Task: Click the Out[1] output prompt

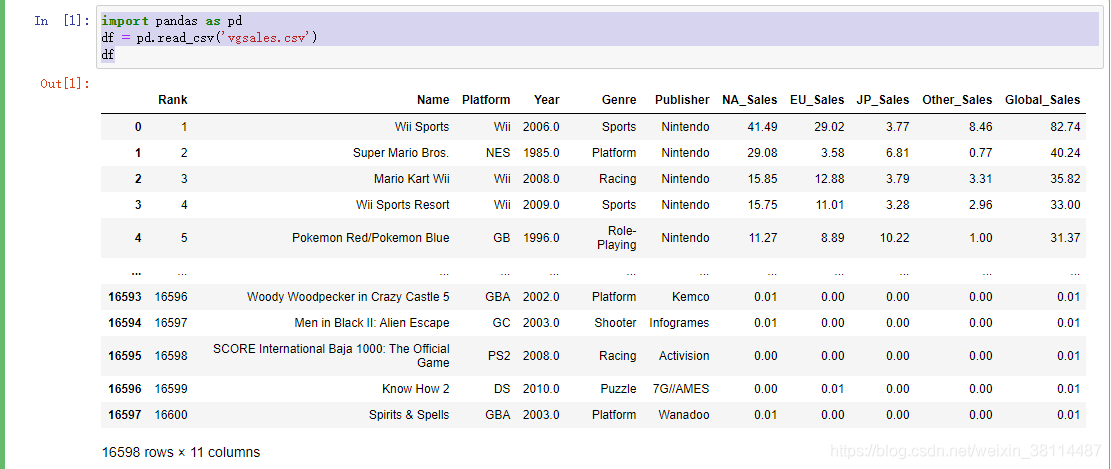Action: click(65, 84)
